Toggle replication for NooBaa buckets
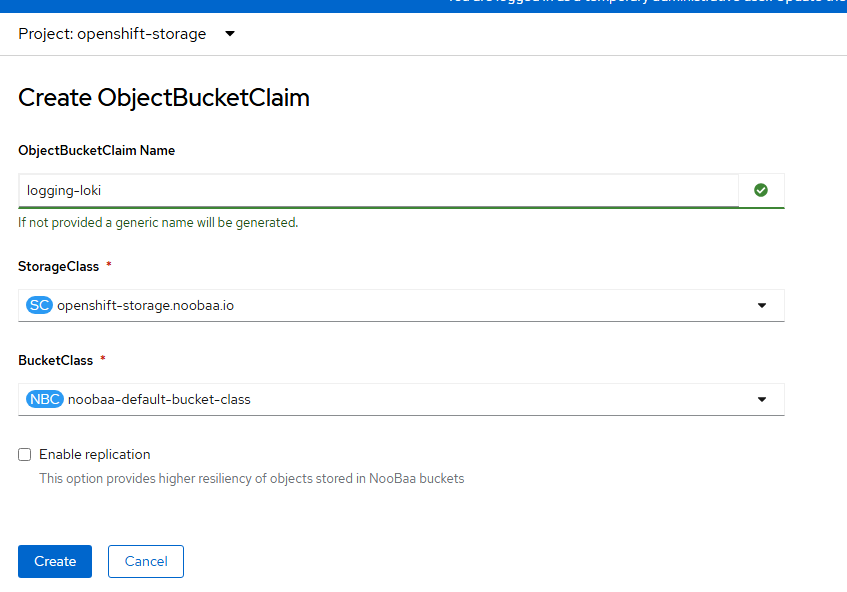Viewport: 847px width, 592px height. 24,454
